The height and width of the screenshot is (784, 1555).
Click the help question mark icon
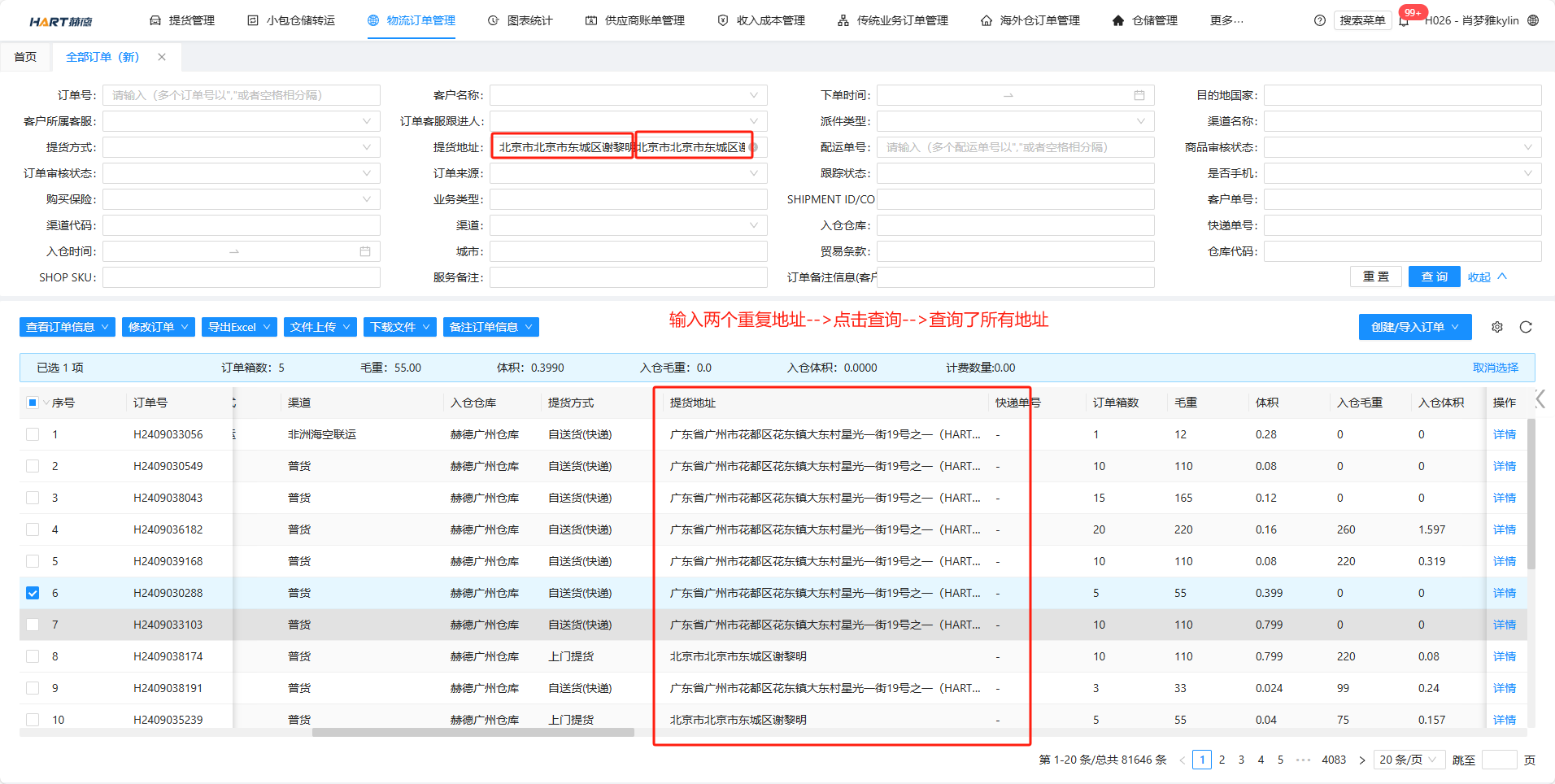[1319, 20]
